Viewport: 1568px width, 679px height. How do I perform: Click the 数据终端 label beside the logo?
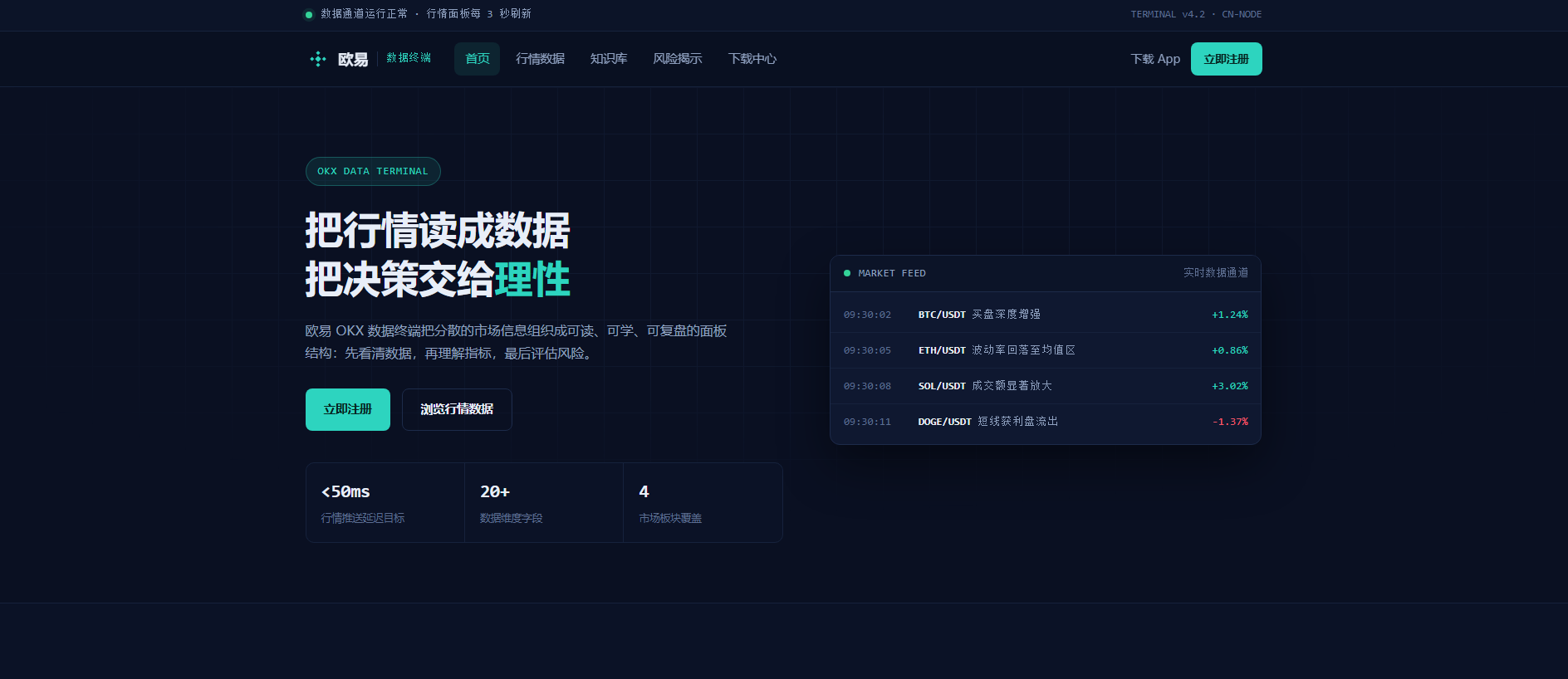409,58
